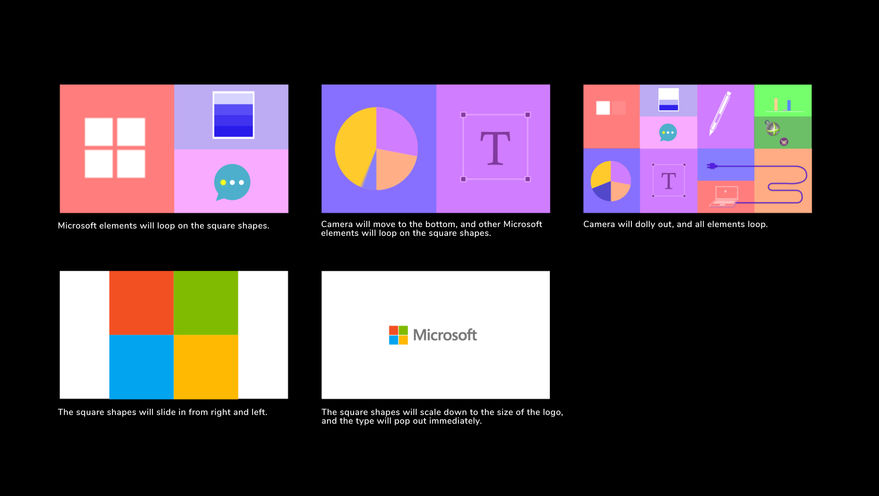Image resolution: width=879 pixels, height=496 pixels.
Task: Click the gray globe icon on dark green tile
Action: tap(772, 128)
